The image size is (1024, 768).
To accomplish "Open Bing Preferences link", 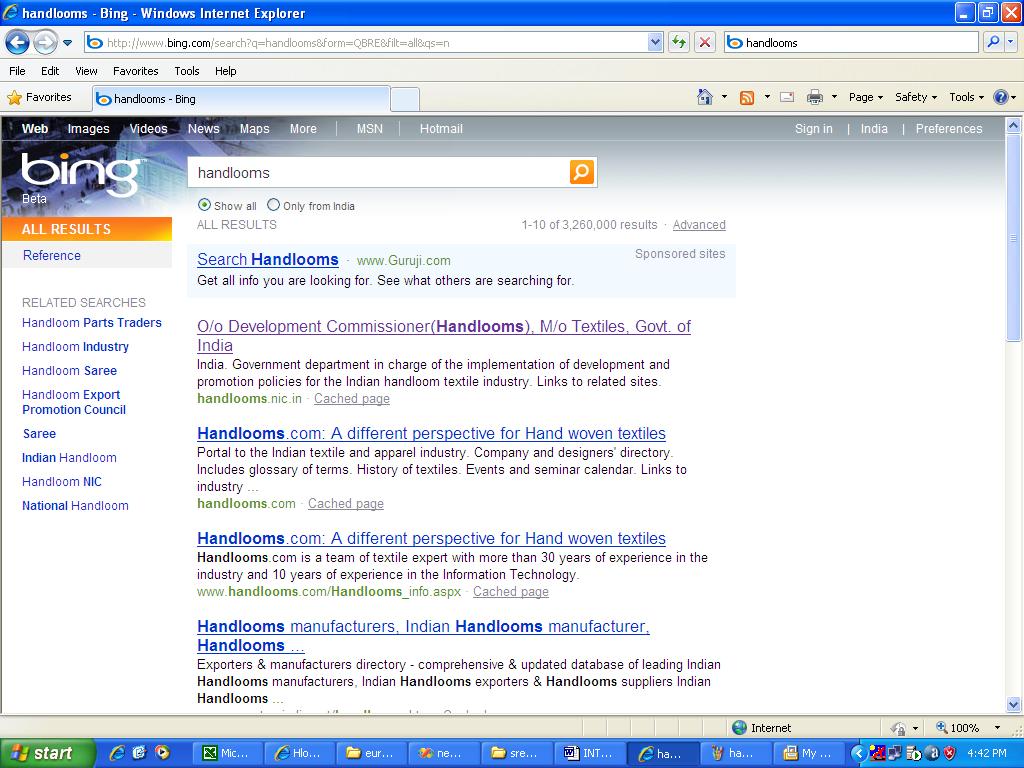I will click(x=949, y=129).
